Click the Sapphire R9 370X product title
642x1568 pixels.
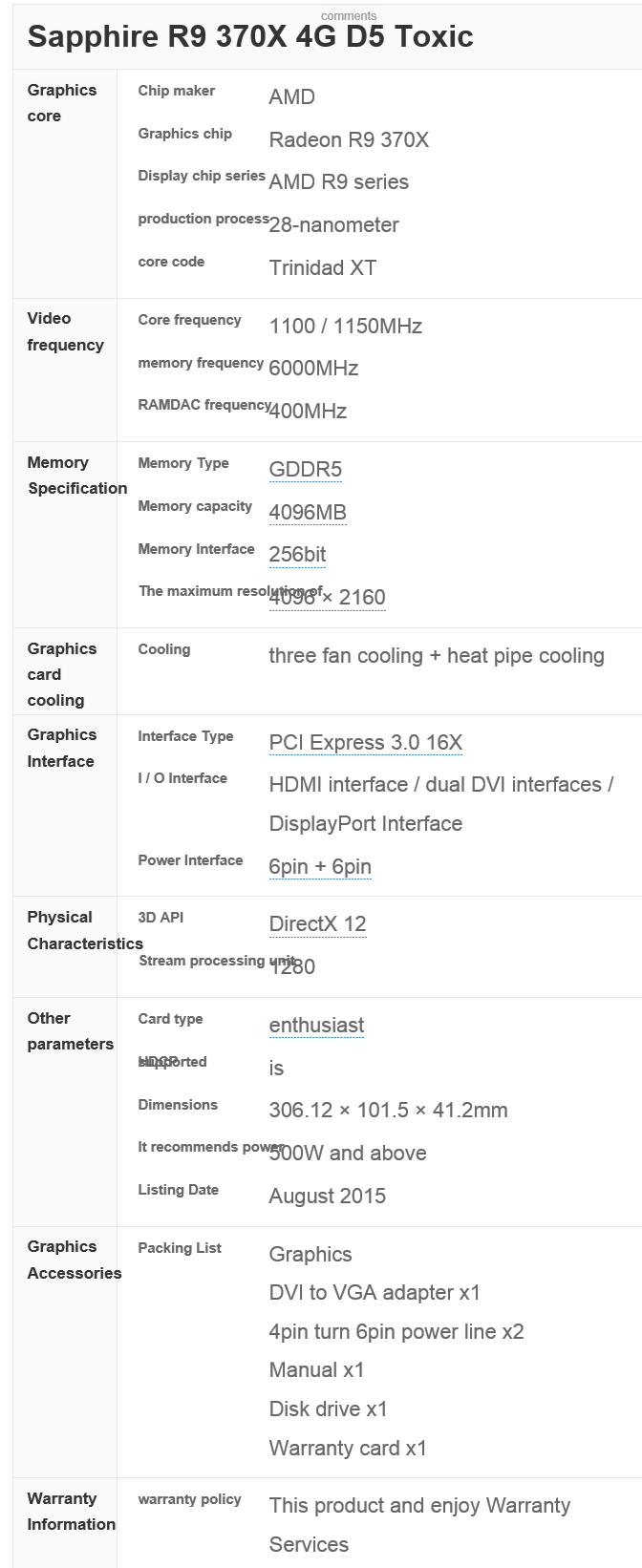[x=250, y=36]
